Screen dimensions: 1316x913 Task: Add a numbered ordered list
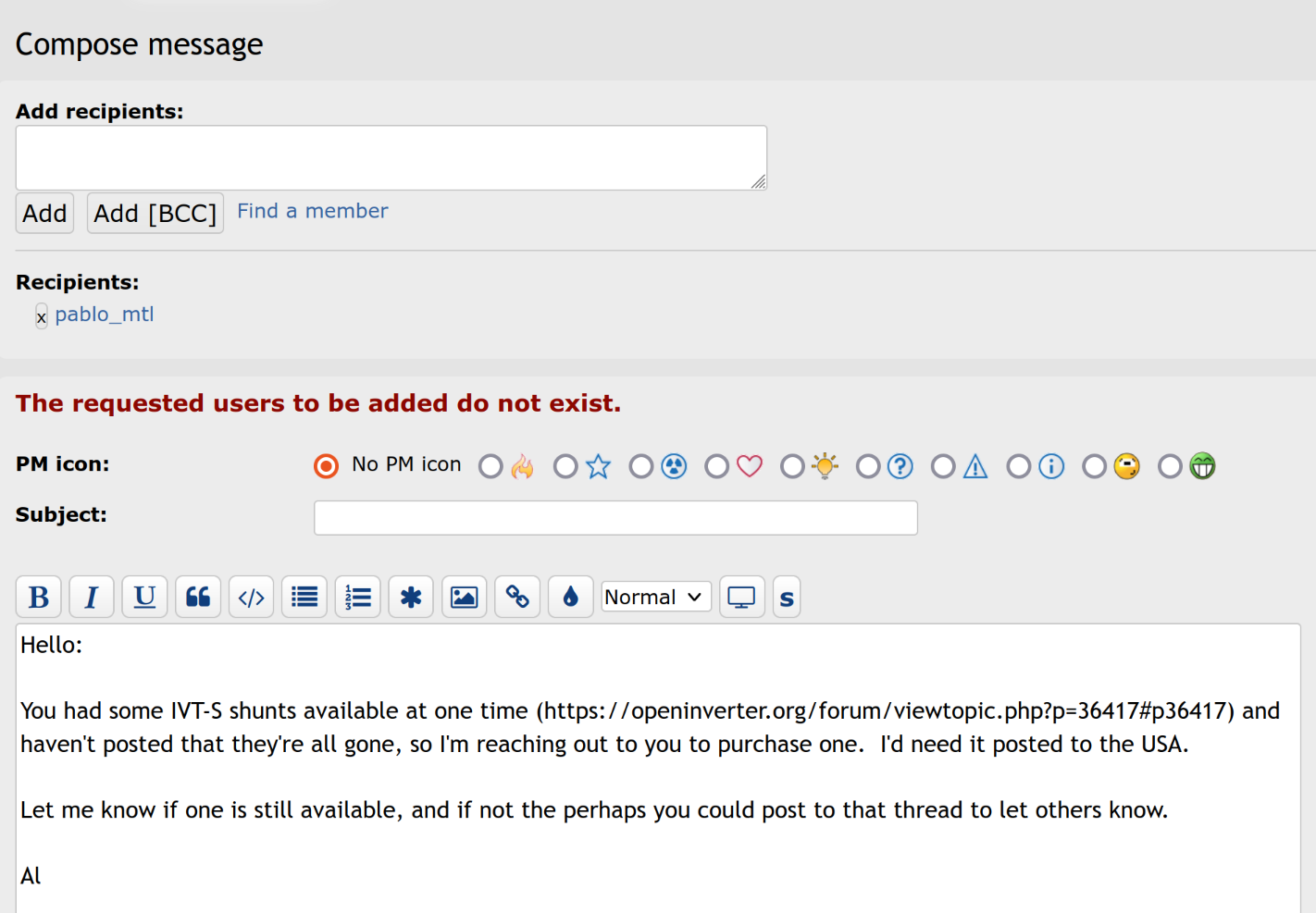pyautogui.click(x=357, y=598)
